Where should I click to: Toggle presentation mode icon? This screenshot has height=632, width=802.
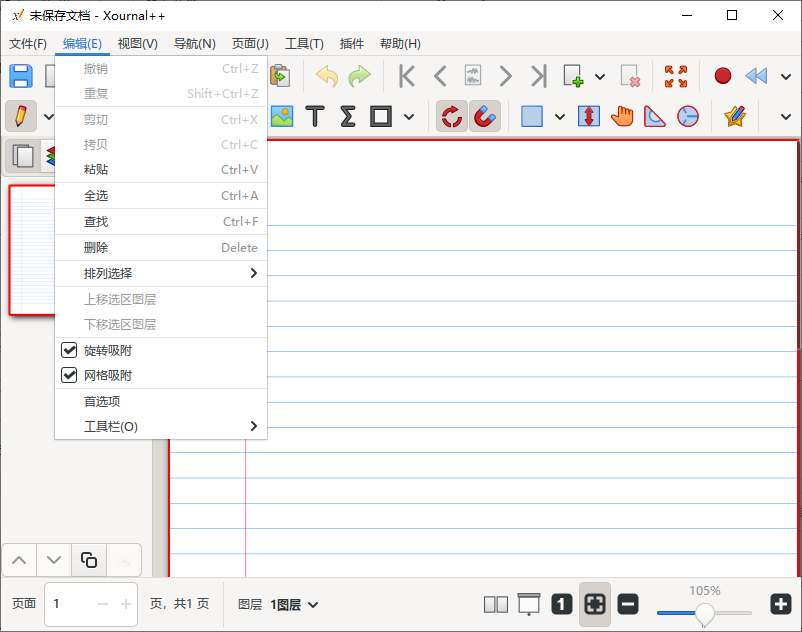coord(529,604)
